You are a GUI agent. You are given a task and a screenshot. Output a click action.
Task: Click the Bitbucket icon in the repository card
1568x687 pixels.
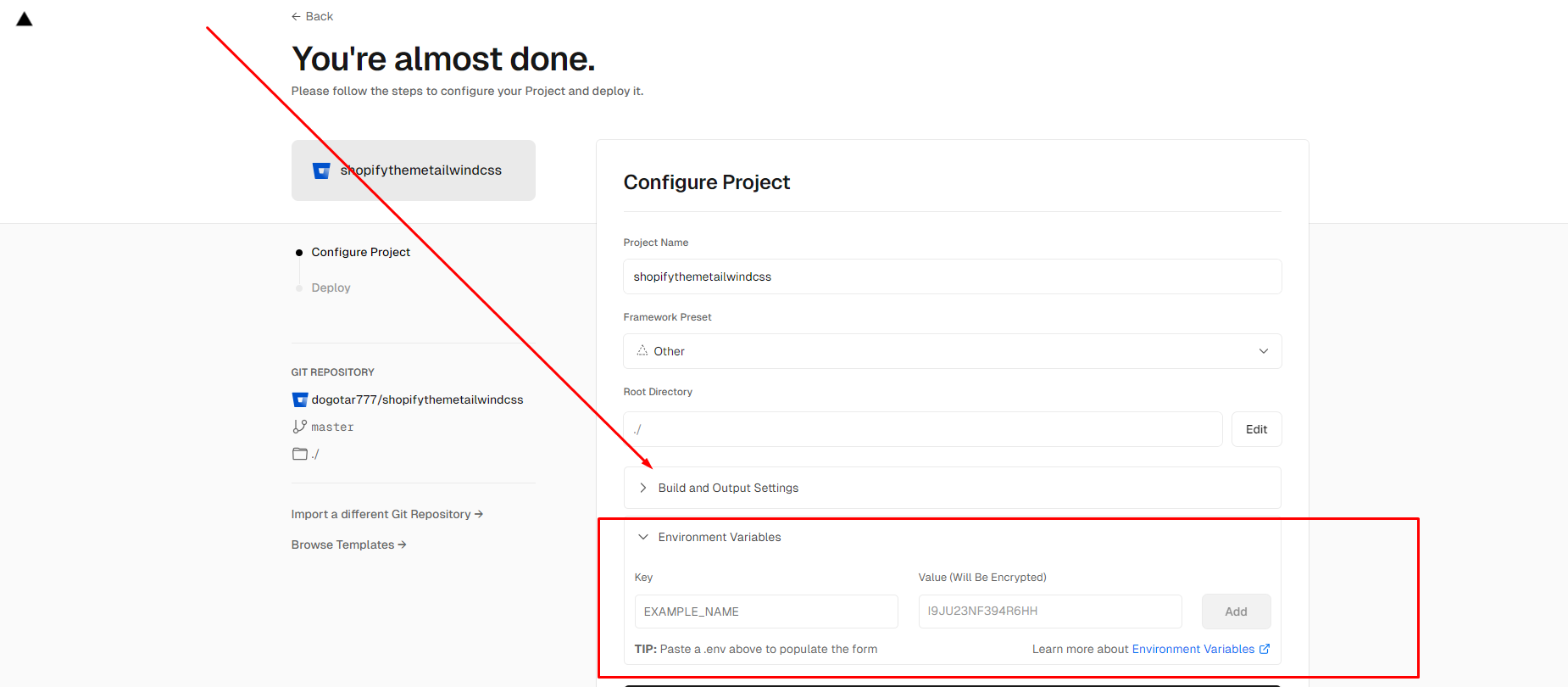pos(321,170)
